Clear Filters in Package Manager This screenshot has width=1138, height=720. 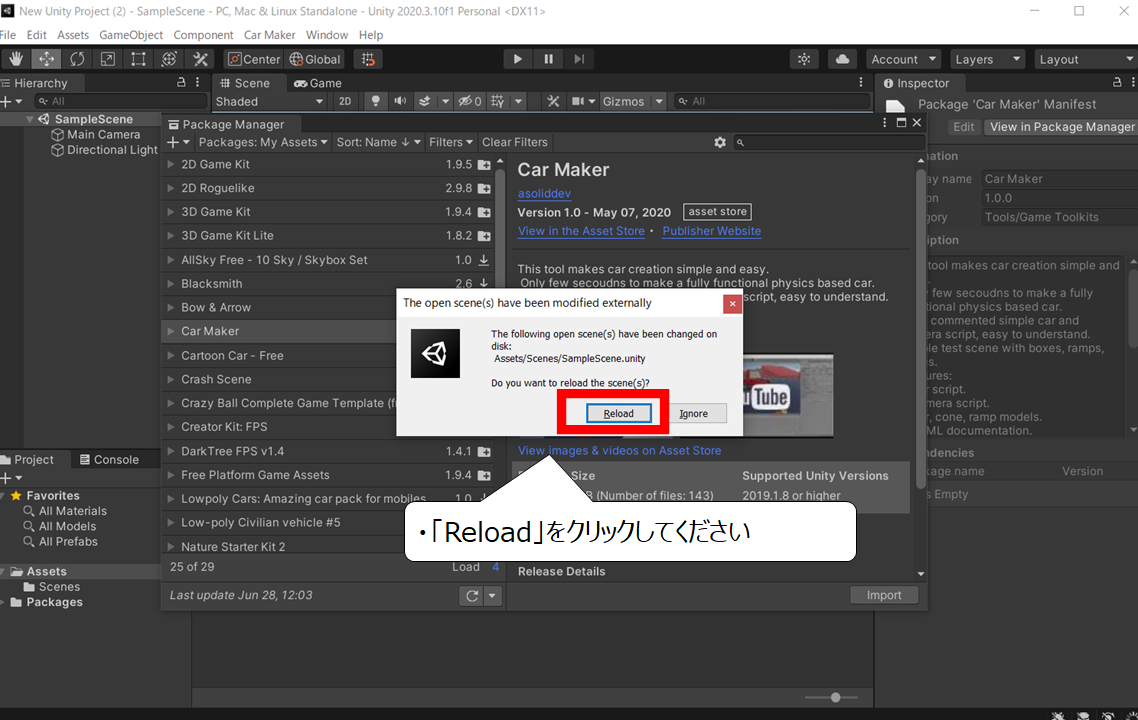pyautogui.click(x=515, y=142)
